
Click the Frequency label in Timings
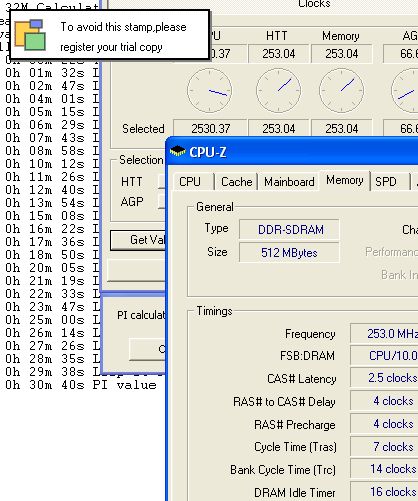[310, 334]
